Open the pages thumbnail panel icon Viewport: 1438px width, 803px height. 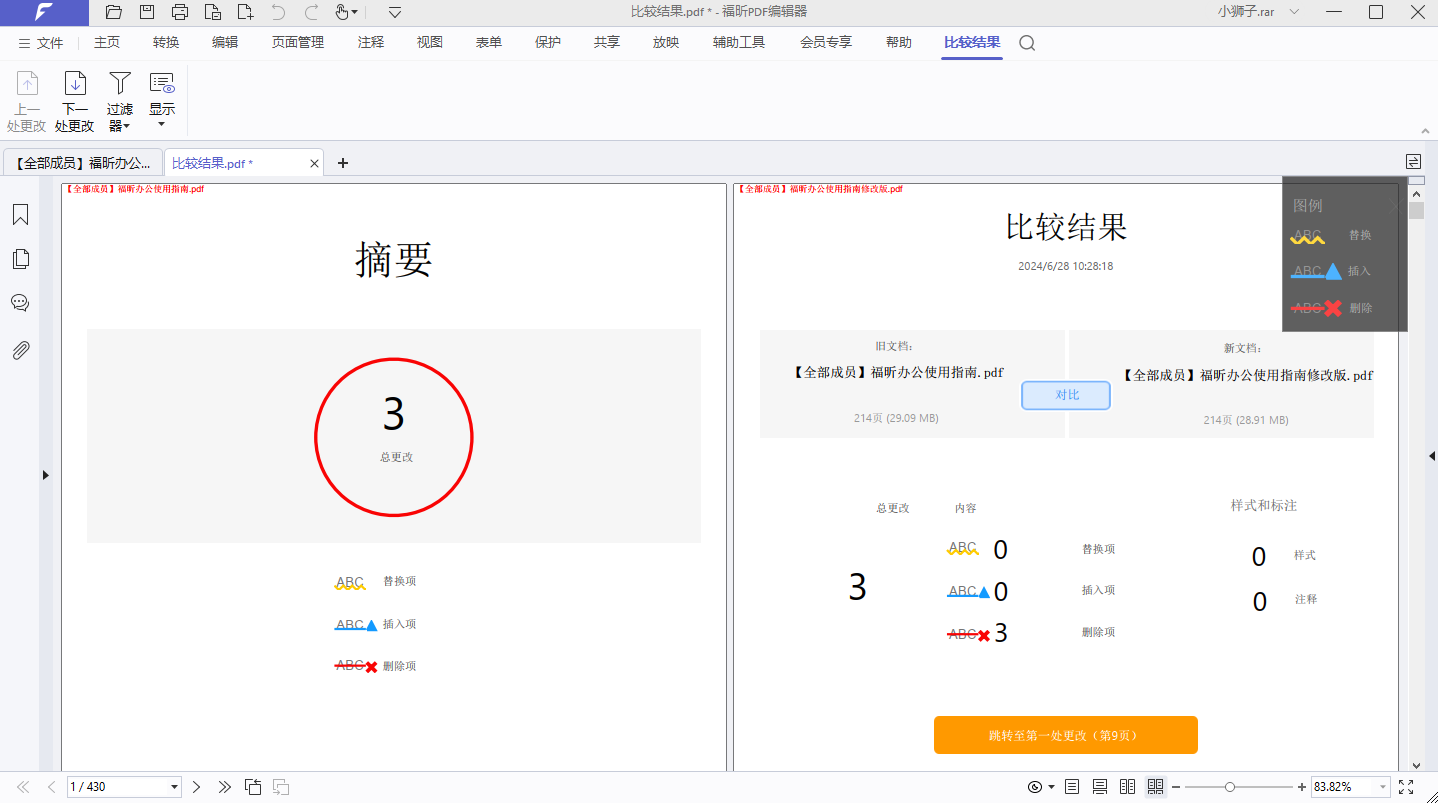click(x=20, y=259)
